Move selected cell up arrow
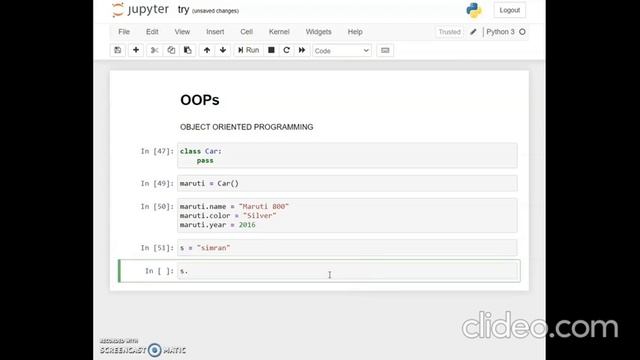Viewport: 640px width, 360px height. point(207,50)
